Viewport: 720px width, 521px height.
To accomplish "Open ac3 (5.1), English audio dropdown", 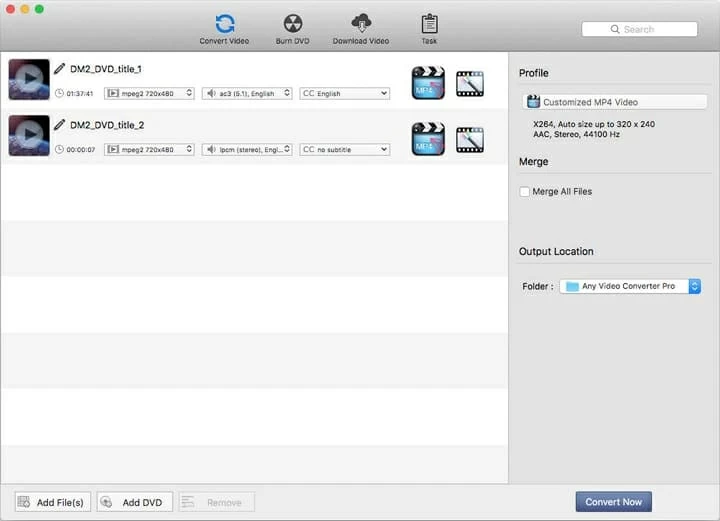I will coord(247,94).
